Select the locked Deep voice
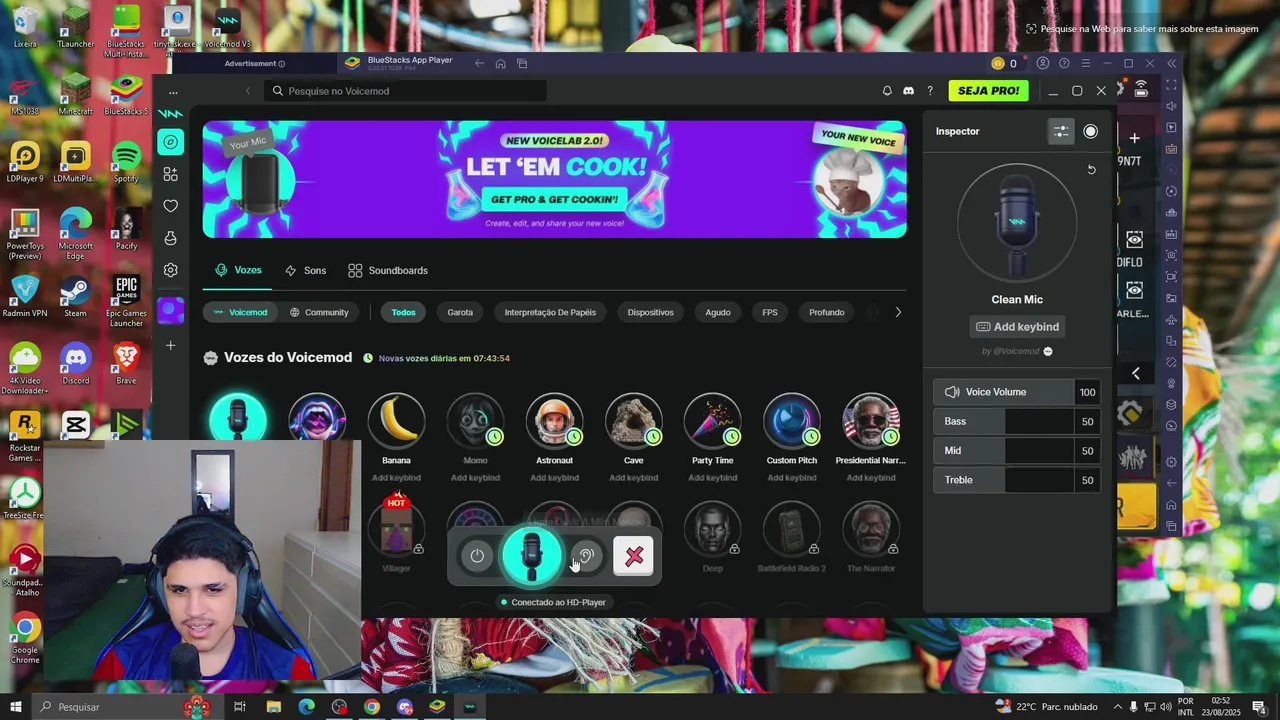Viewport: 1280px width, 720px height. pyautogui.click(x=712, y=530)
